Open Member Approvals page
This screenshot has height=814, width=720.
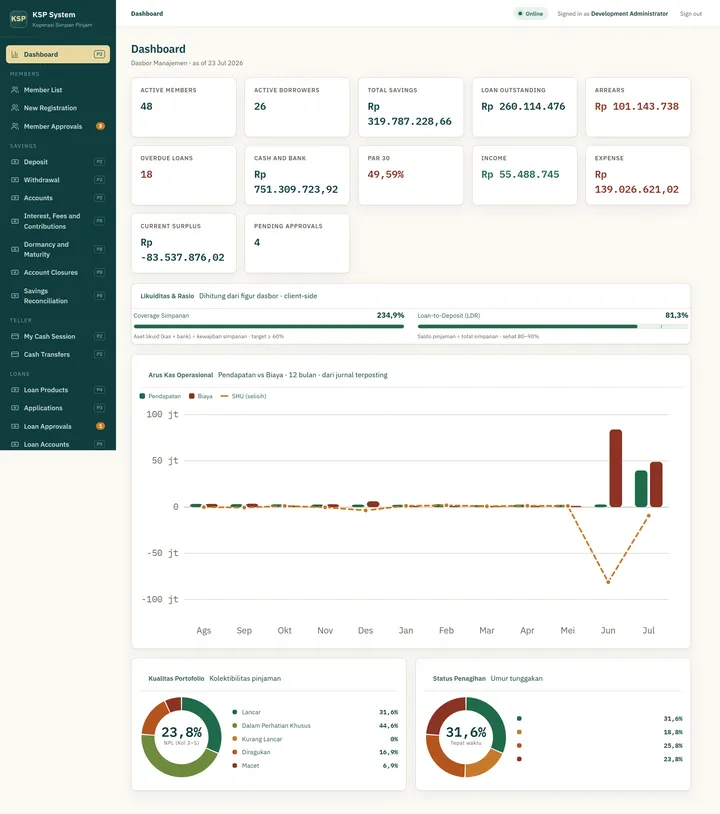[58, 126]
